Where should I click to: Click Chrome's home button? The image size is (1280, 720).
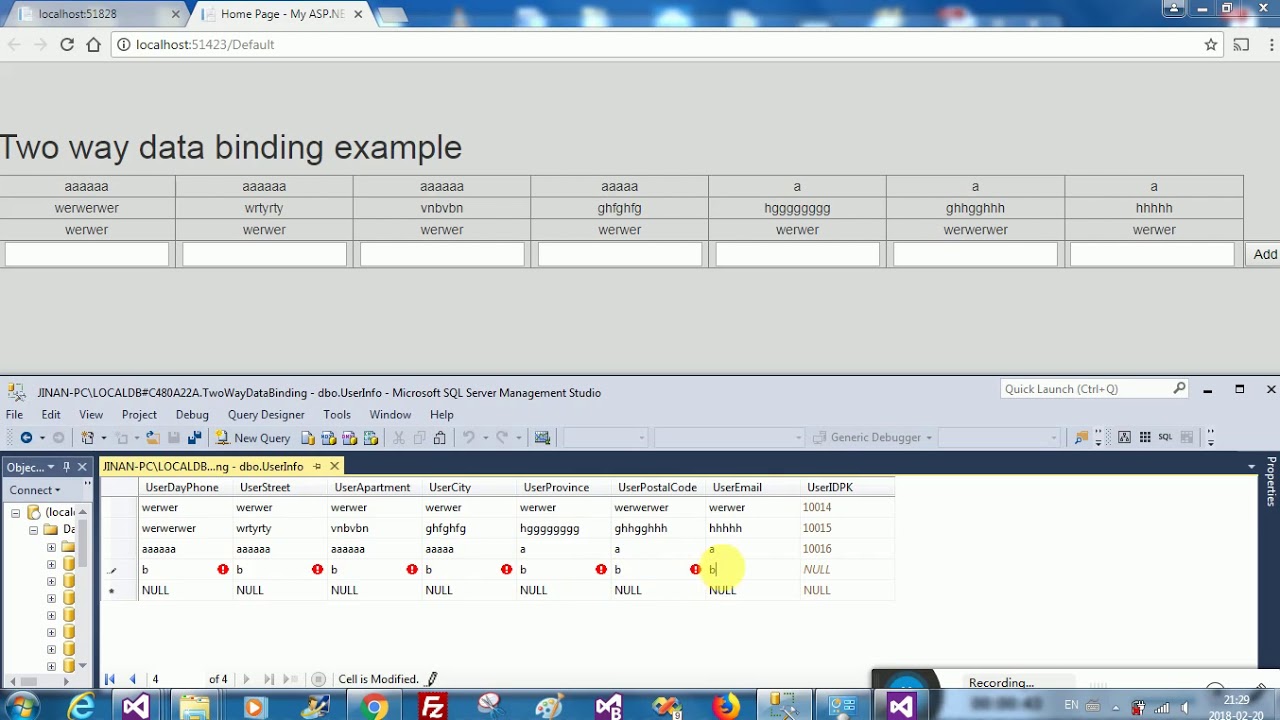pyautogui.click(x=94, y=44)
